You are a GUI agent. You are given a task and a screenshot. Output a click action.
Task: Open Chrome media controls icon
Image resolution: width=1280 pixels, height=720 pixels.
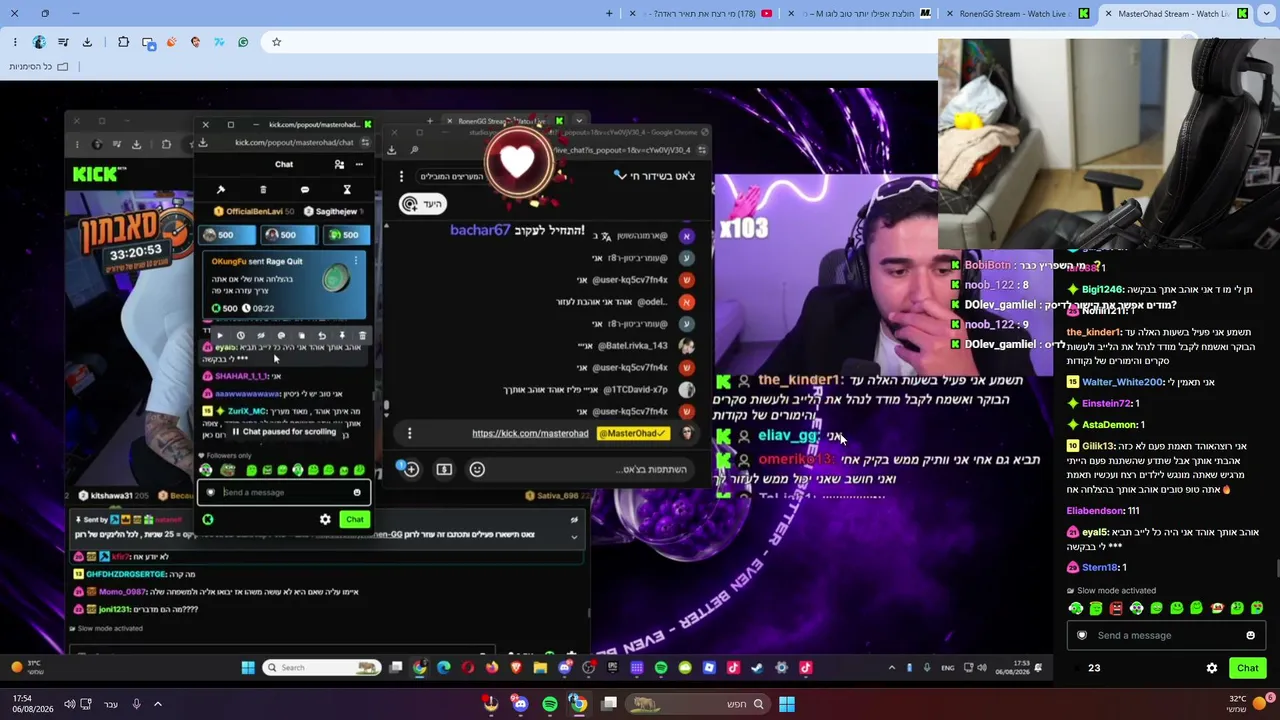tap(63, 42)
